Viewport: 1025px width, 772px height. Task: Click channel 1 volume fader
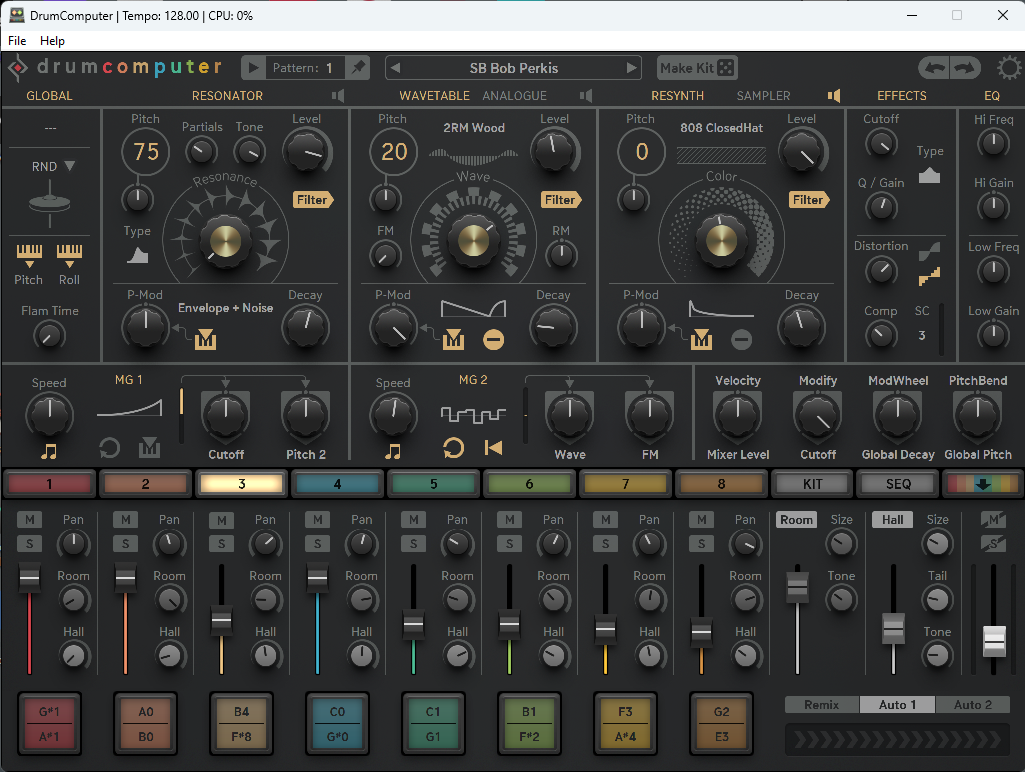click(x=29, y=578)
